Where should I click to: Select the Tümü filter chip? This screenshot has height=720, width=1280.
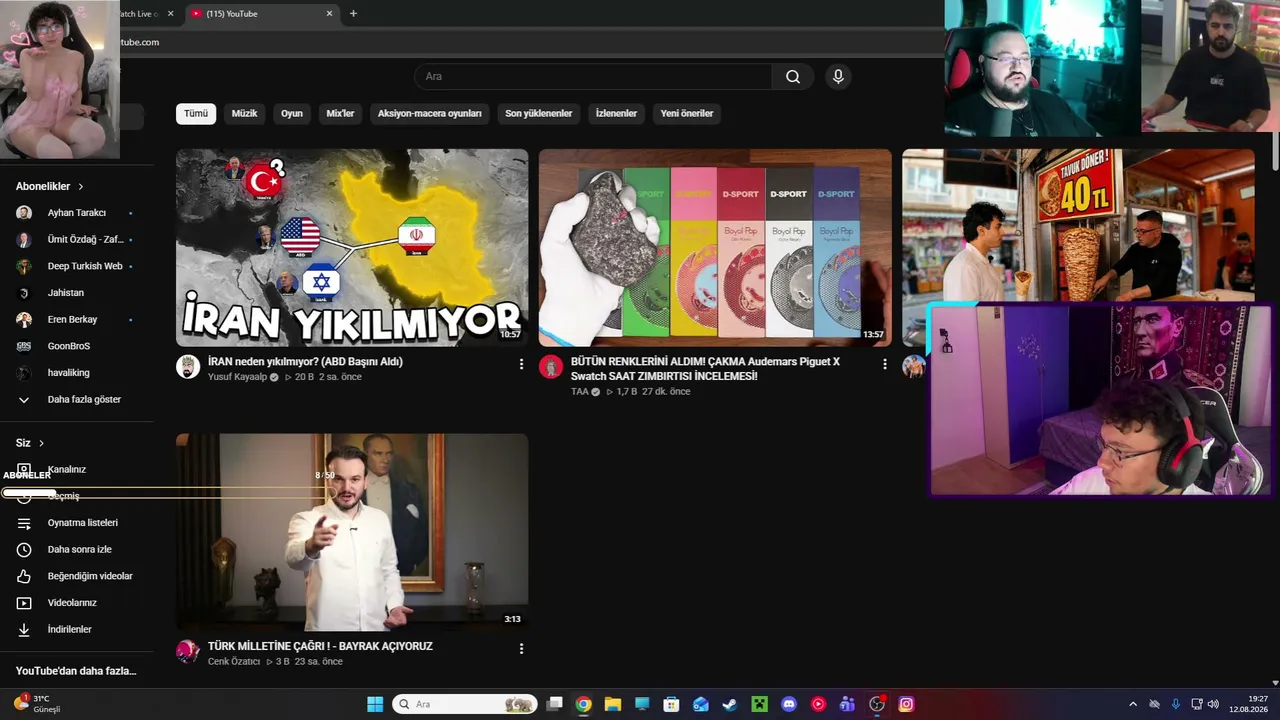196,114
